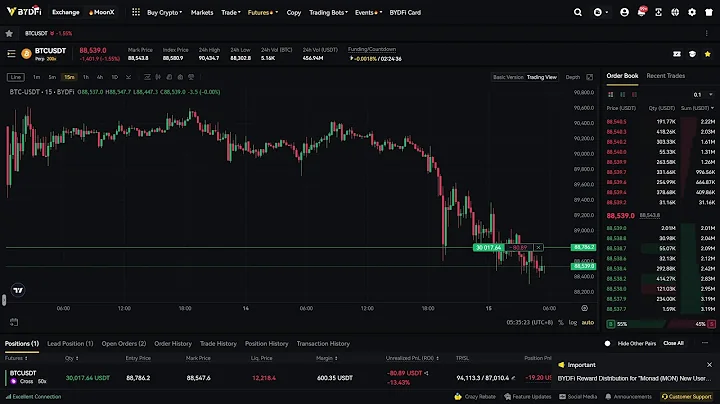Expand the Events dropdown menu
This screenshot has width=720, height=404.
(368, 12)
